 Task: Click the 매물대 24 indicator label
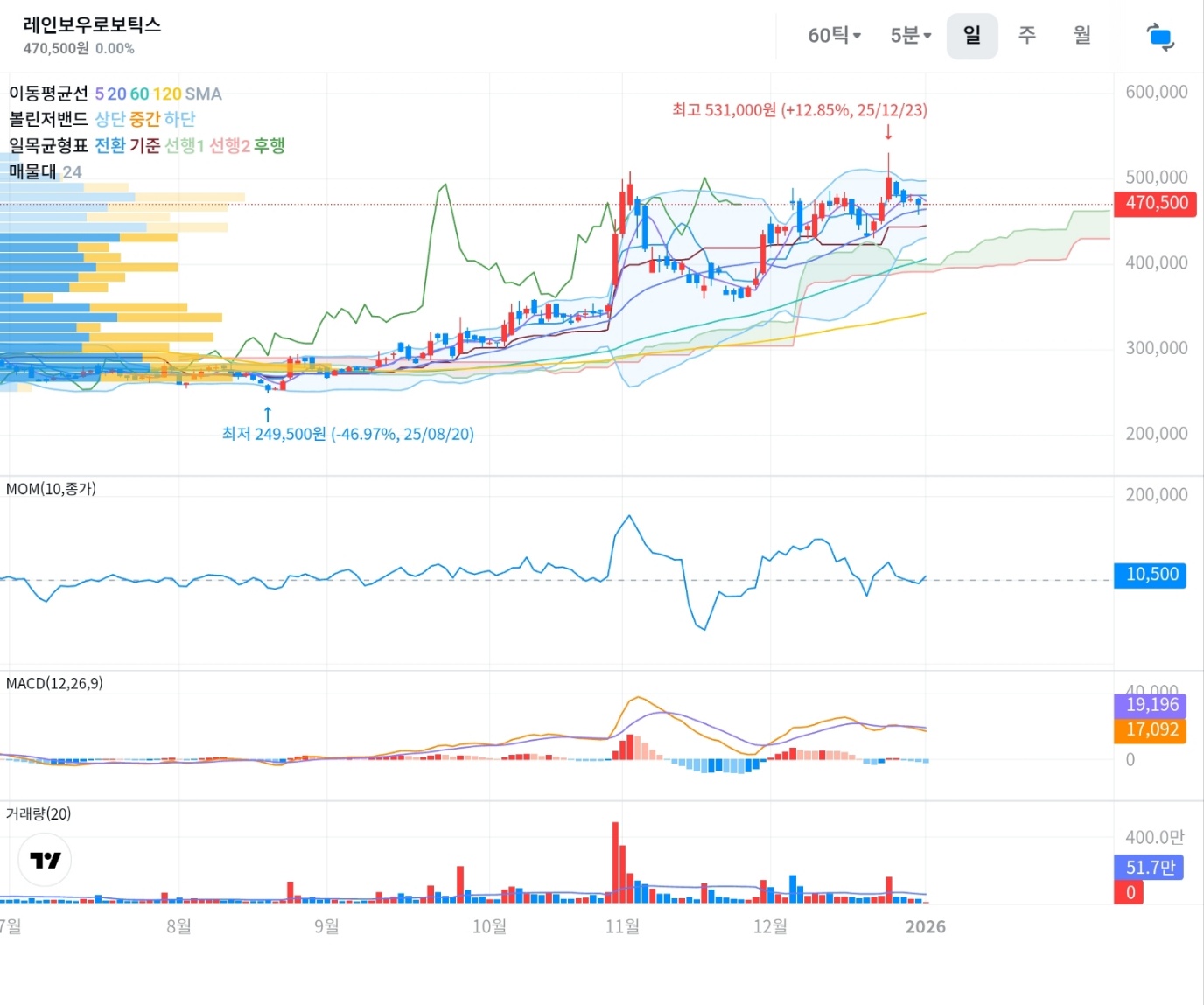[45, 171]
